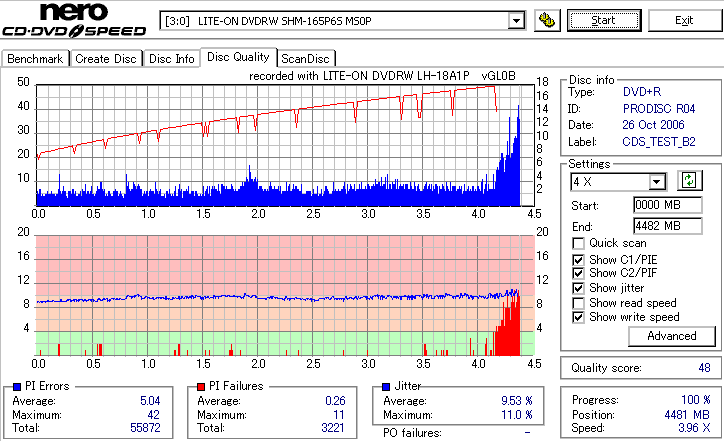Screen dimensions: 724x441
Task: Click the PI Failures maximum 11
Action: pyautogui.click(x=339, y=415)
